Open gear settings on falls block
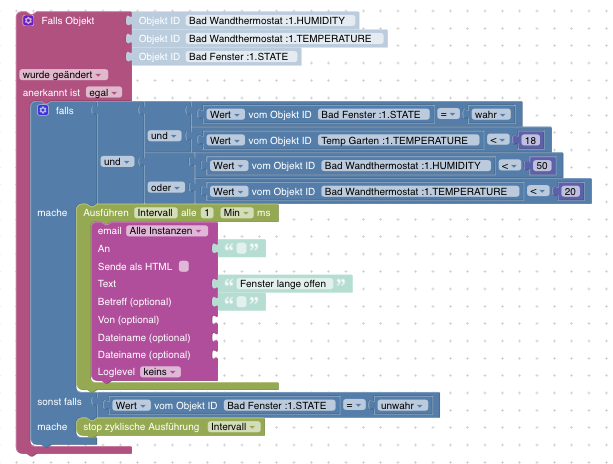This screenshot has width=613, height=464. coord(43,110)
